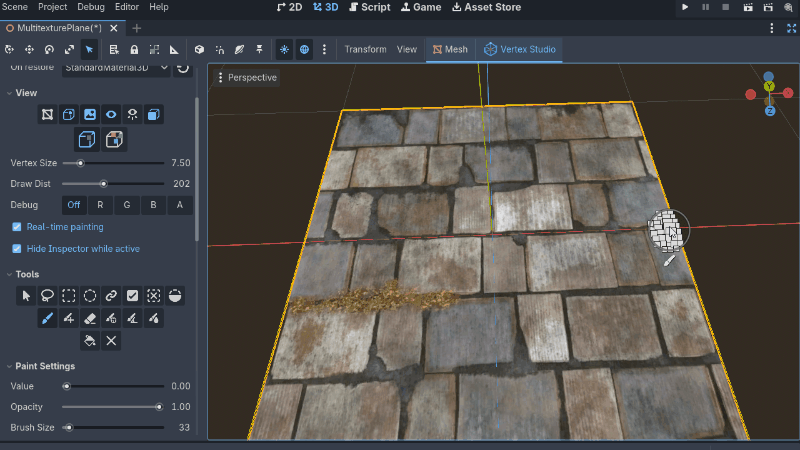
Task: Activate the scale mode toolbar icon
Action: point(69,49)
